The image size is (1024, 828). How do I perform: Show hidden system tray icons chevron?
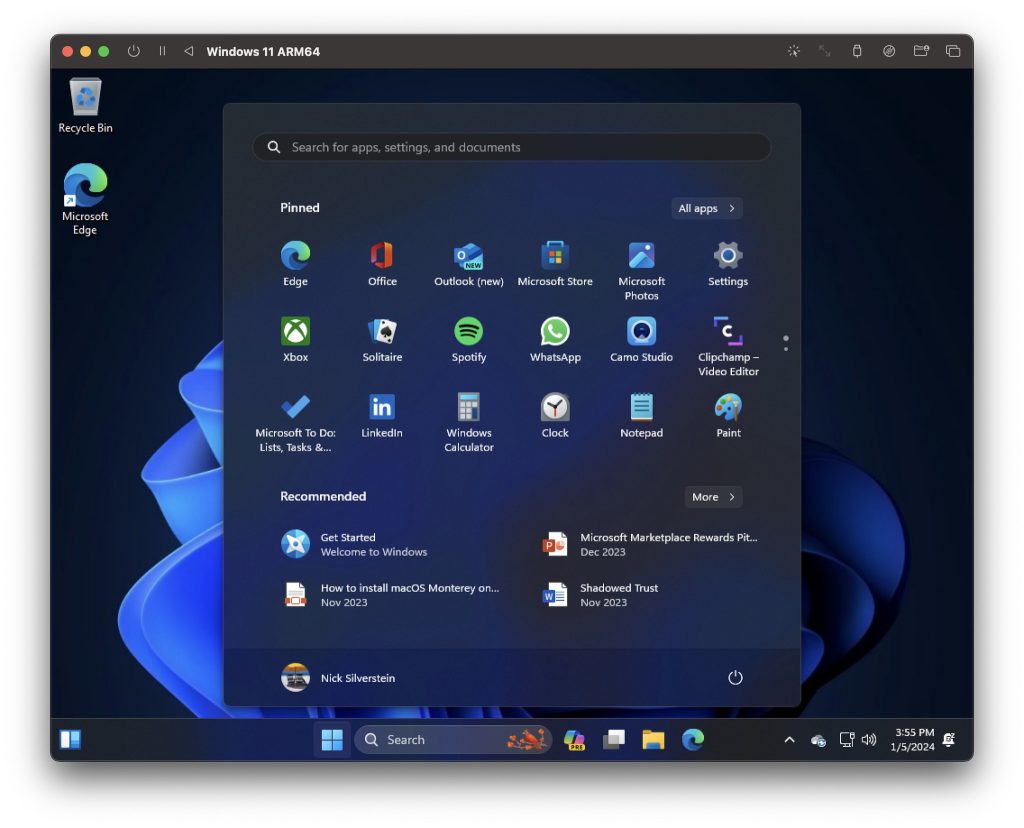pos(789,740)
